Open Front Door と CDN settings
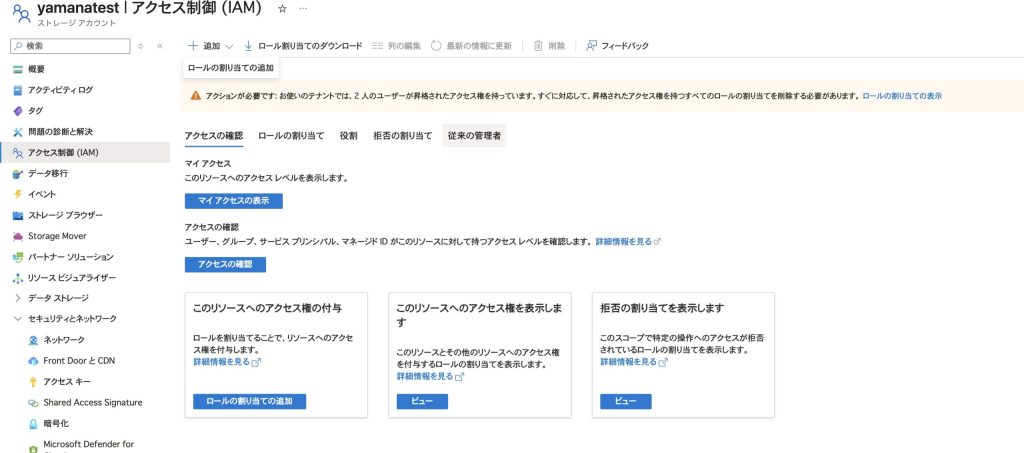This screenshot has height=453, width=1024. [x=79, y=361]
